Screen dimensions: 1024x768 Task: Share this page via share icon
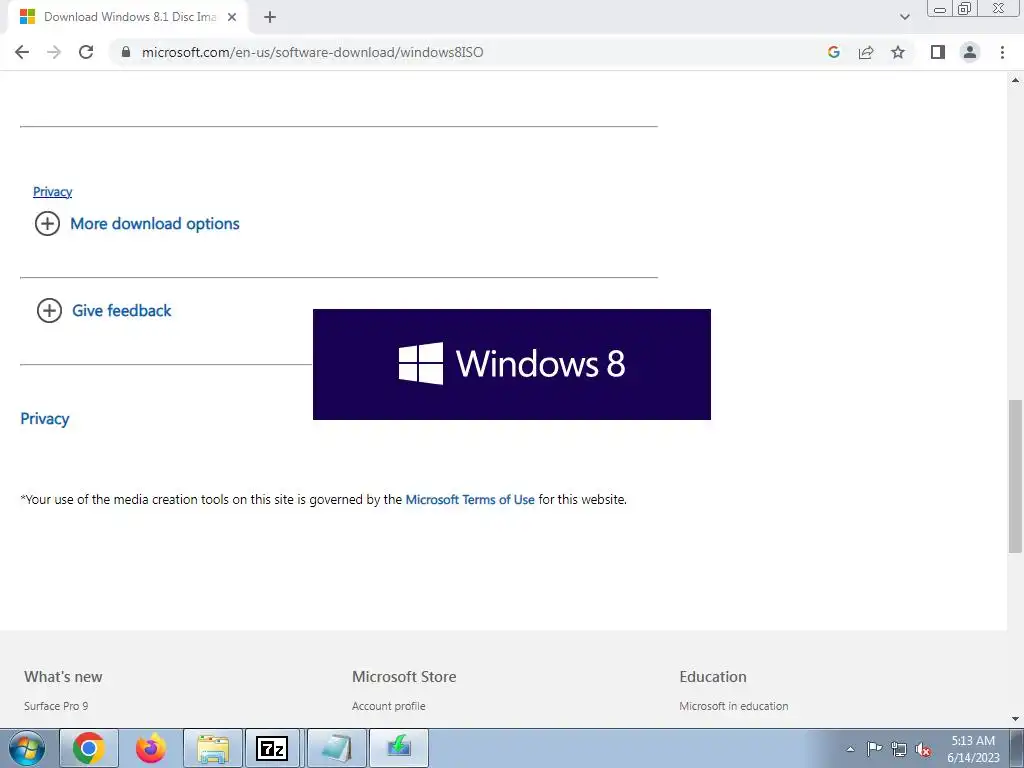click(x=866, y=52)
